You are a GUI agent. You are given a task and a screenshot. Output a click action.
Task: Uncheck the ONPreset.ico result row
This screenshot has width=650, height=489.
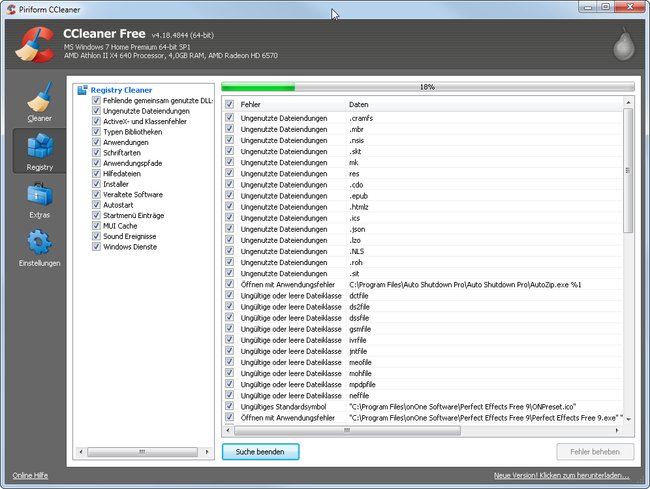[x=229, y=406]
